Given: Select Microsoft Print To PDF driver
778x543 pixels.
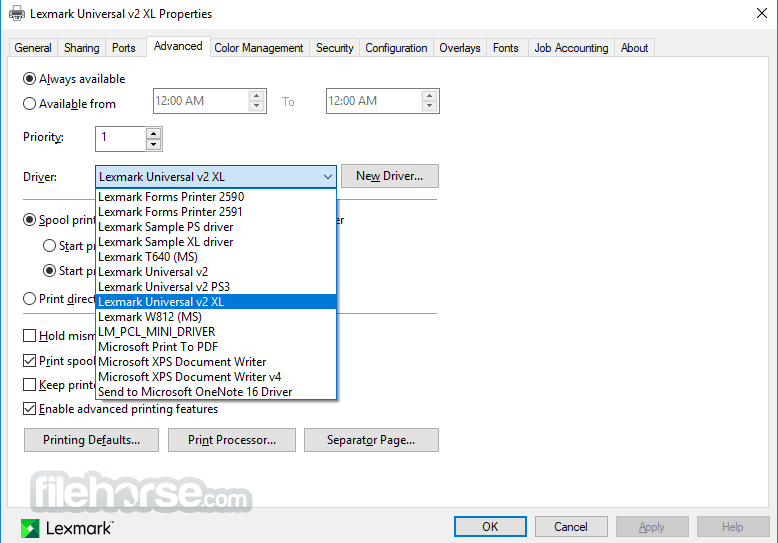Looking at the screenshot, I should (216, 346).
